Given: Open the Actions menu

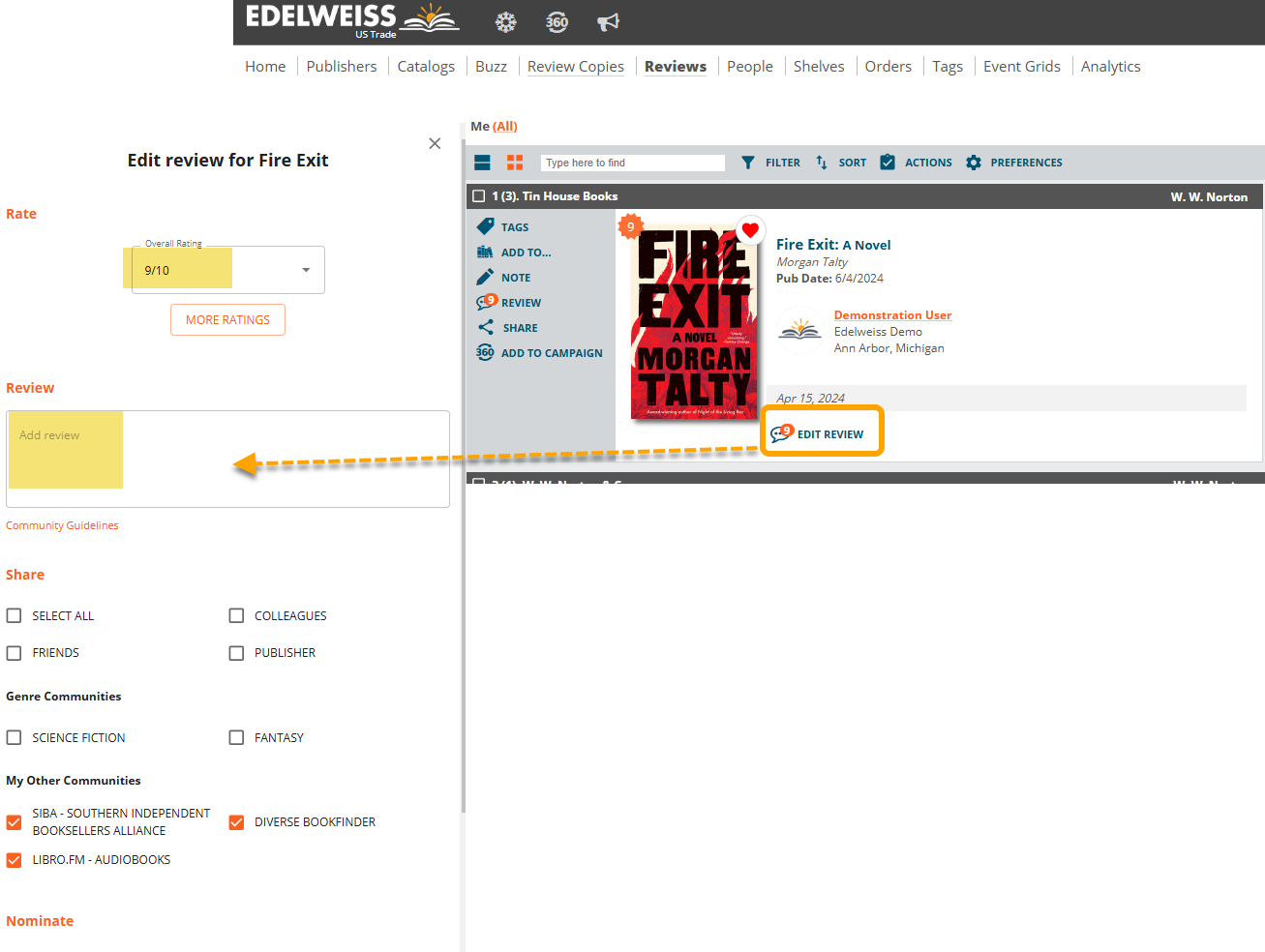Looking at the screenshot, I should click(x=928, y=163).
